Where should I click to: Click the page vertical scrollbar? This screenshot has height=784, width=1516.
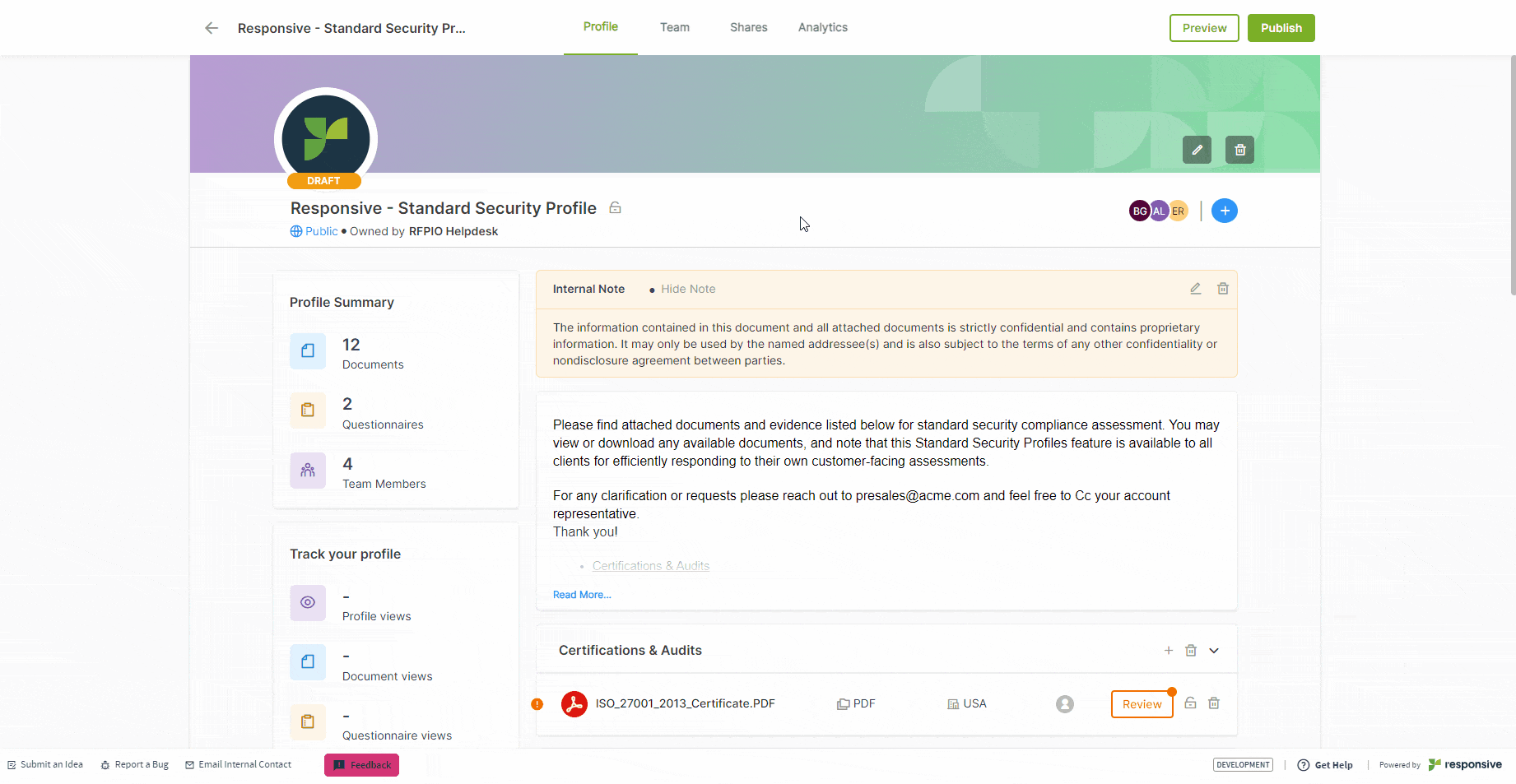[1513, 174]
